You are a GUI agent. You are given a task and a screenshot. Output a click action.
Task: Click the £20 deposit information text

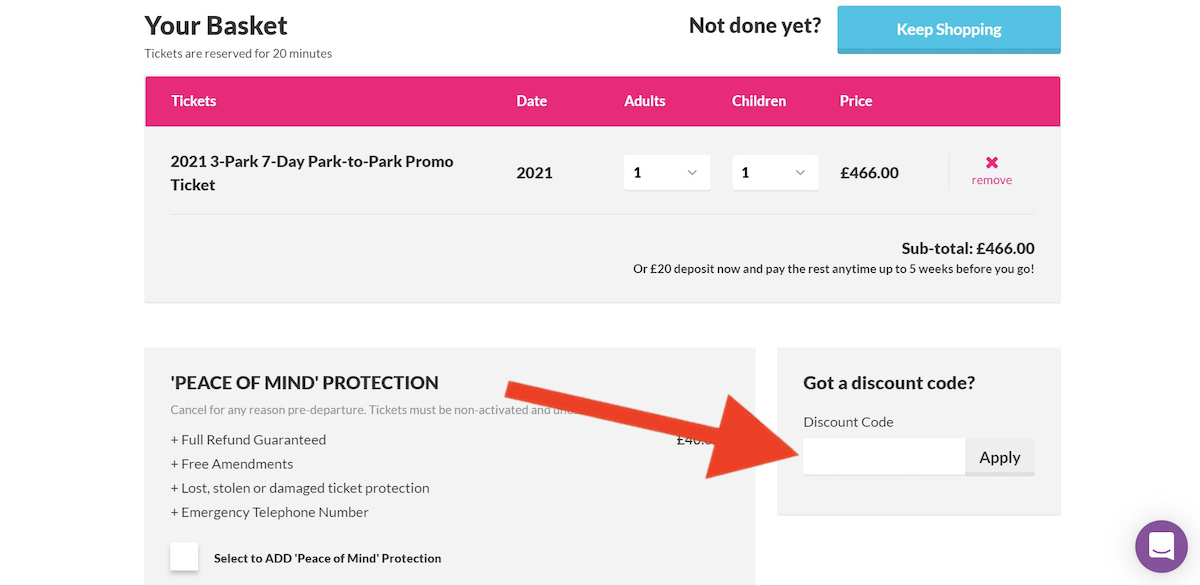pos(834,269)
